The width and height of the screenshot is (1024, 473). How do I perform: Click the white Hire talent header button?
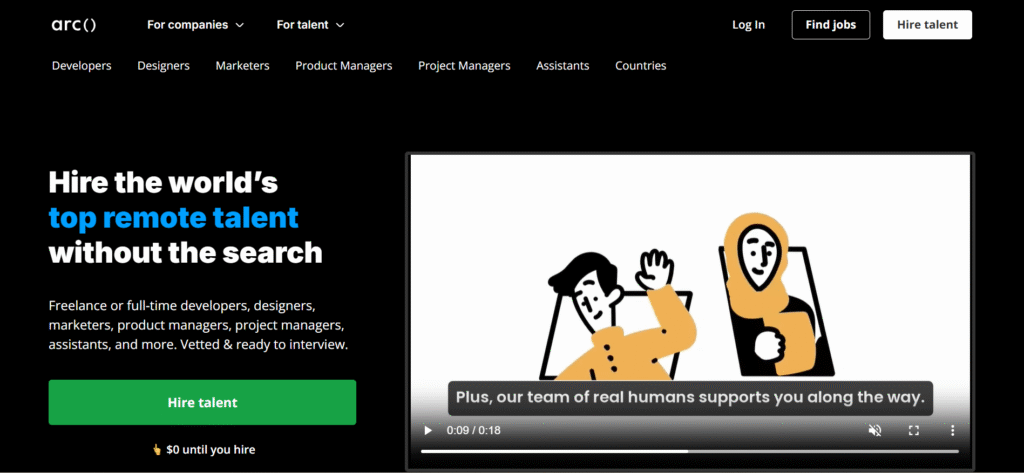pos(927,25)
